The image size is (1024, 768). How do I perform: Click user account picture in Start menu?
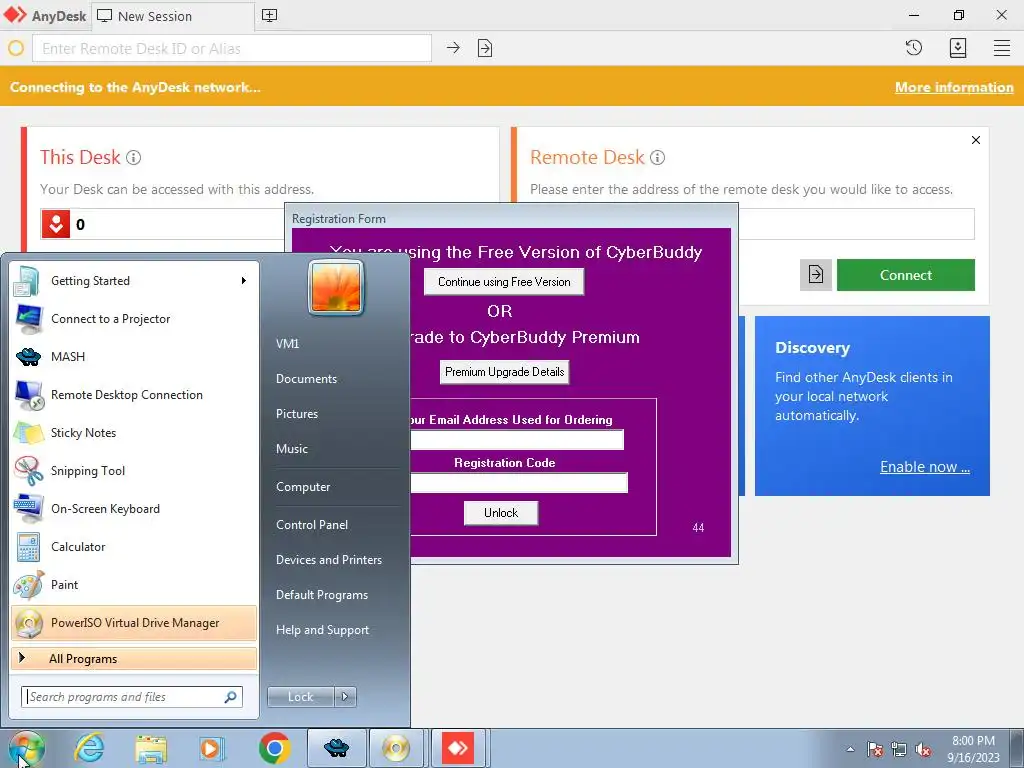[336, 288]
